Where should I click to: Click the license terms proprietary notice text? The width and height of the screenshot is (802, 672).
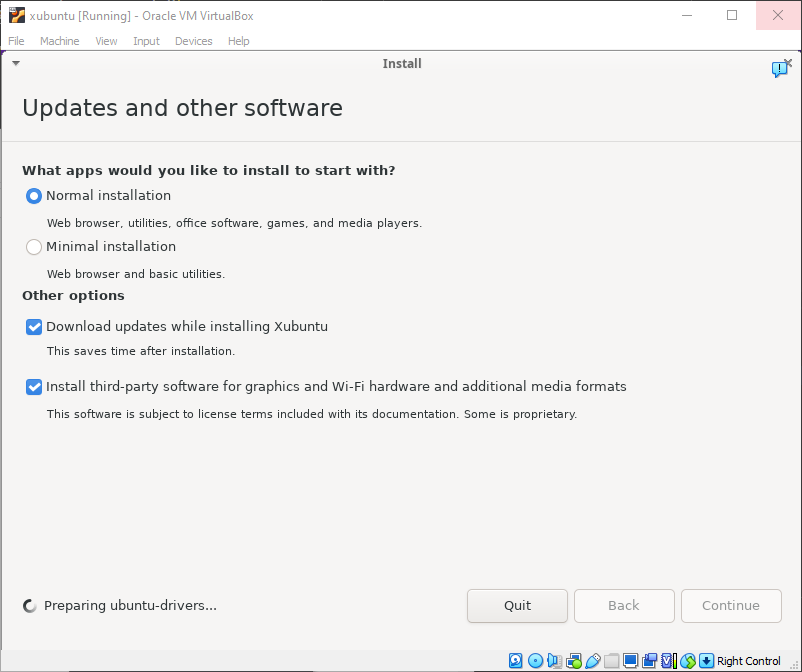311,414
